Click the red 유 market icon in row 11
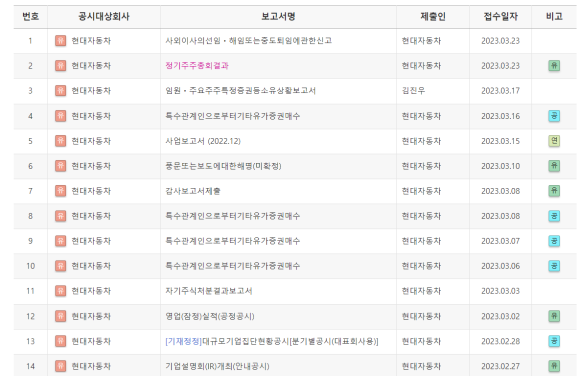The width and height of the screenshot is (580, 376). click(x=60, y=291)
